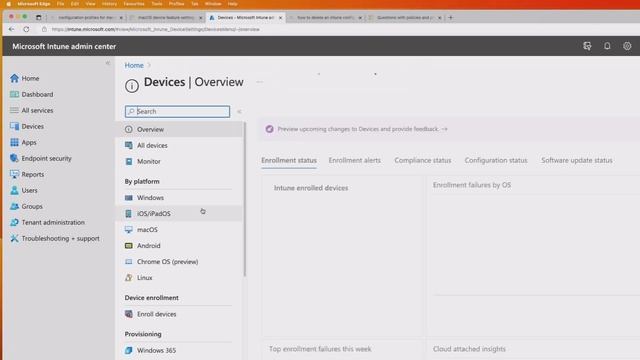Click the Microsoft Intune admin center title
The width and height of the screenshot is (640, 360).
(x=64, y=47)
